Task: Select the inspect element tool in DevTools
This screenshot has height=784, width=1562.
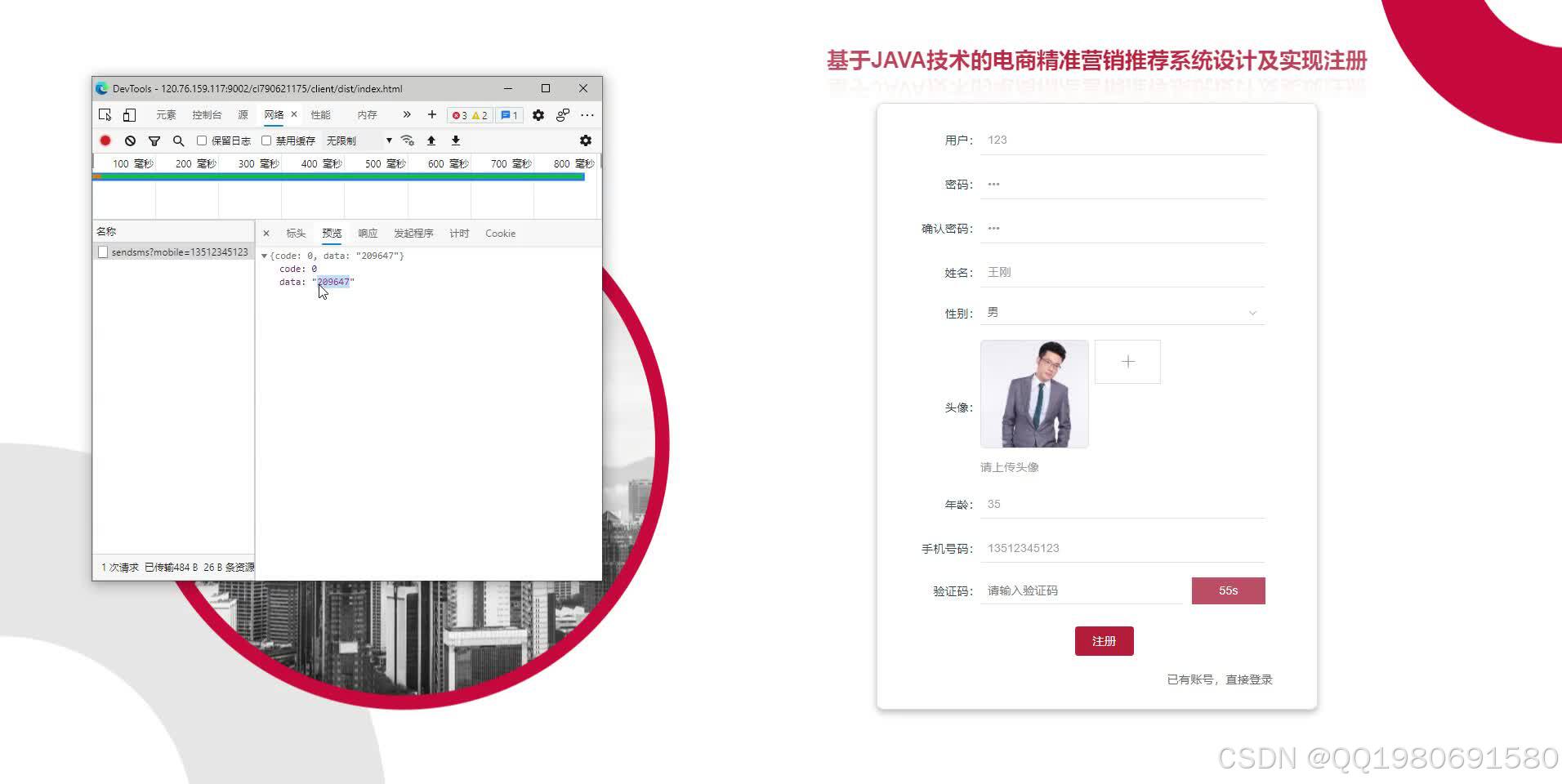Action: tap(105, 116)
